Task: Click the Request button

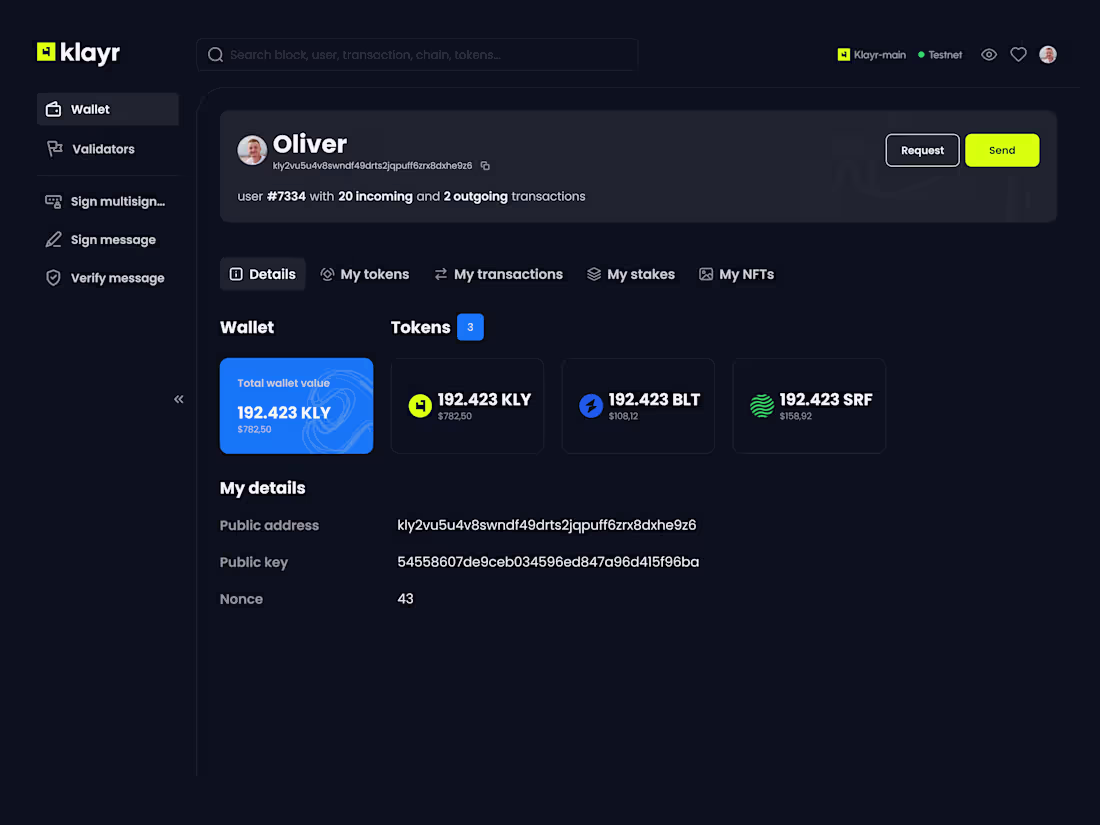Action: click(x=922, y=150)
